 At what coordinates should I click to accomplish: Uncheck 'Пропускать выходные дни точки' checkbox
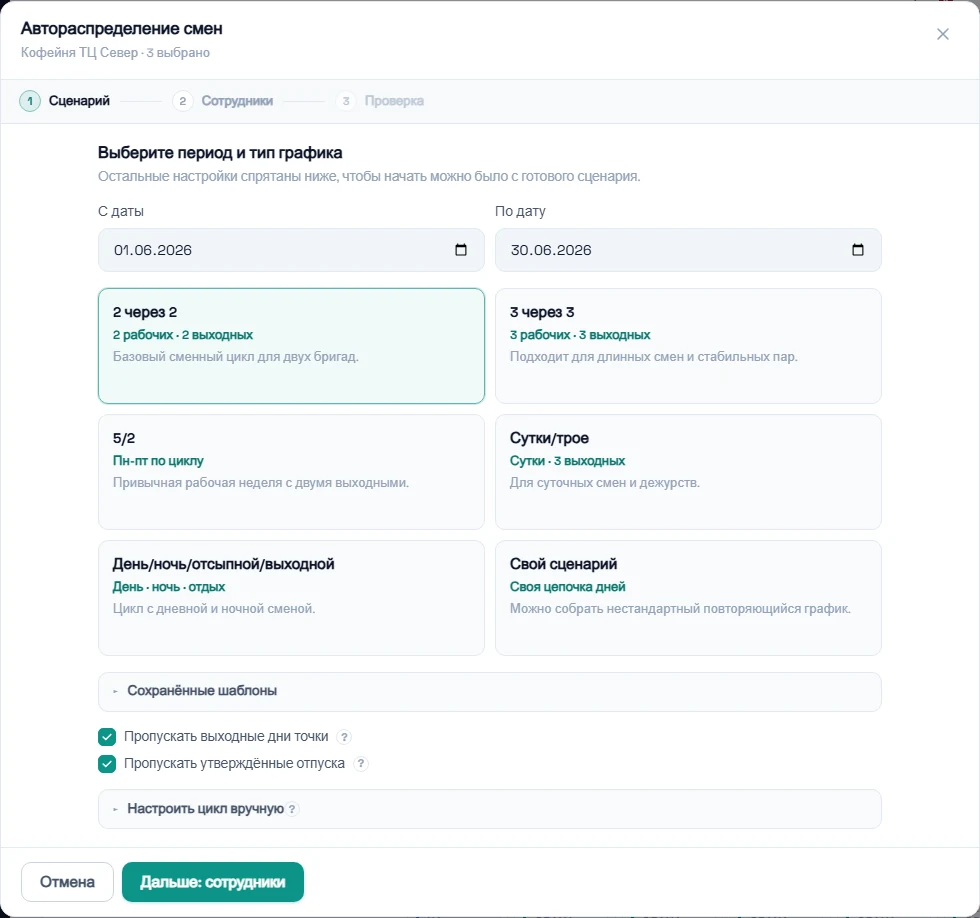(x=107, y=737)
